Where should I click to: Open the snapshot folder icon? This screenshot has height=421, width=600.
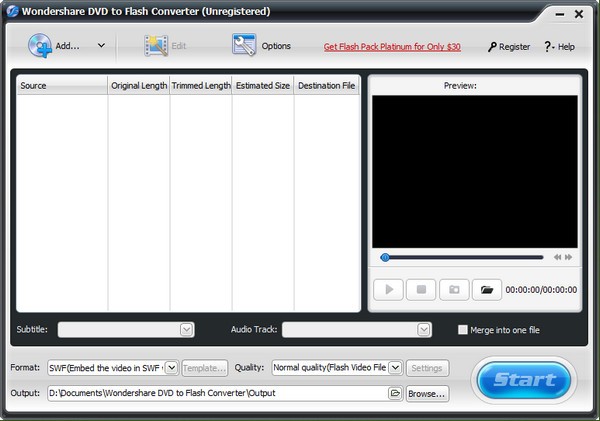coord(487,290)
